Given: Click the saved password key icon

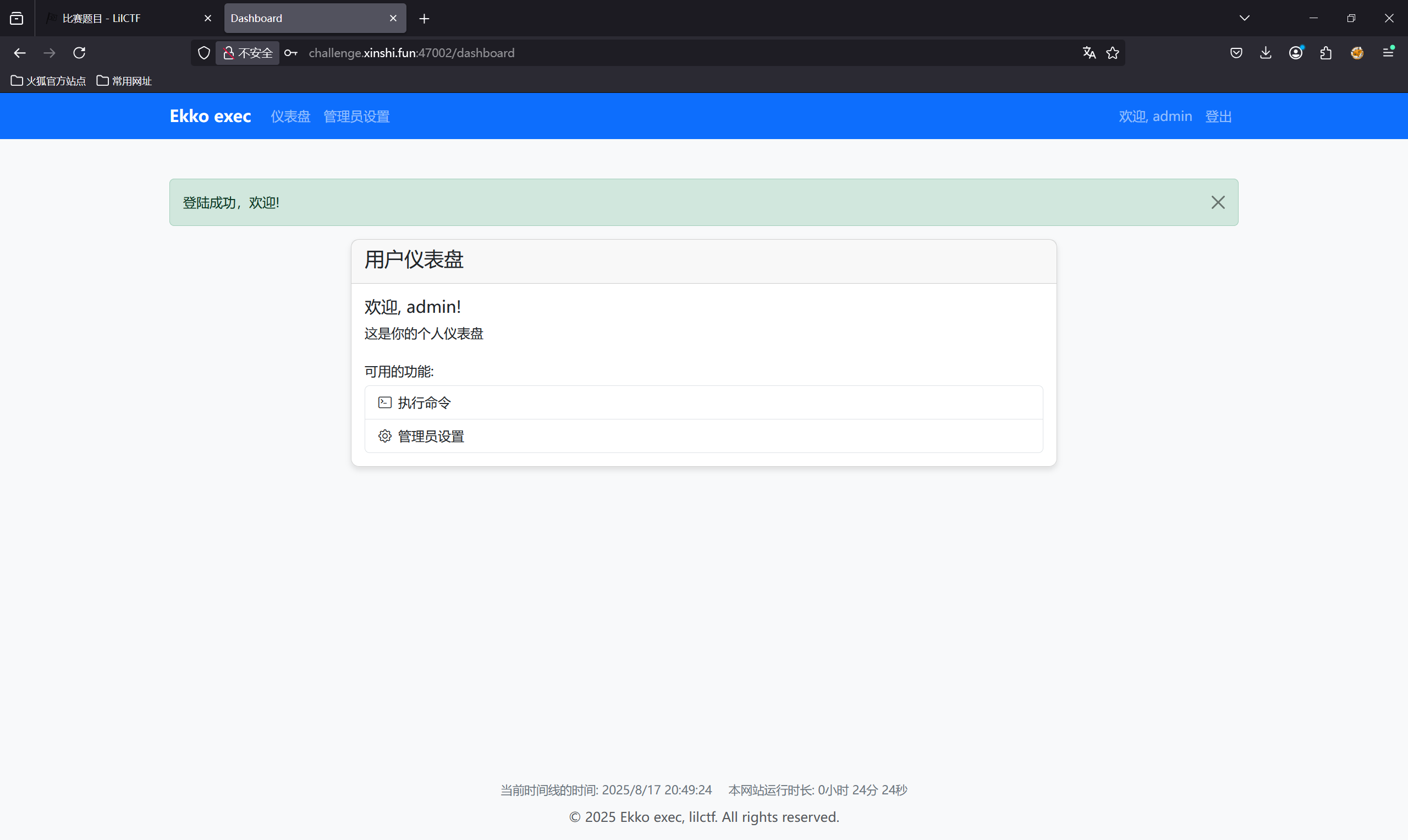Looking at the screenshot, I should [291, 53].
